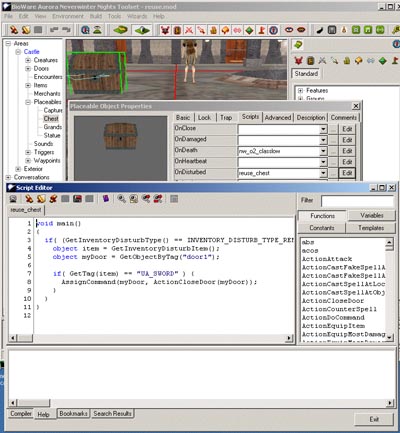Collapse the Placeables tree node
The width and height of the screenshot is (400, 433).
pyautogui.click(x=28, y=102)
